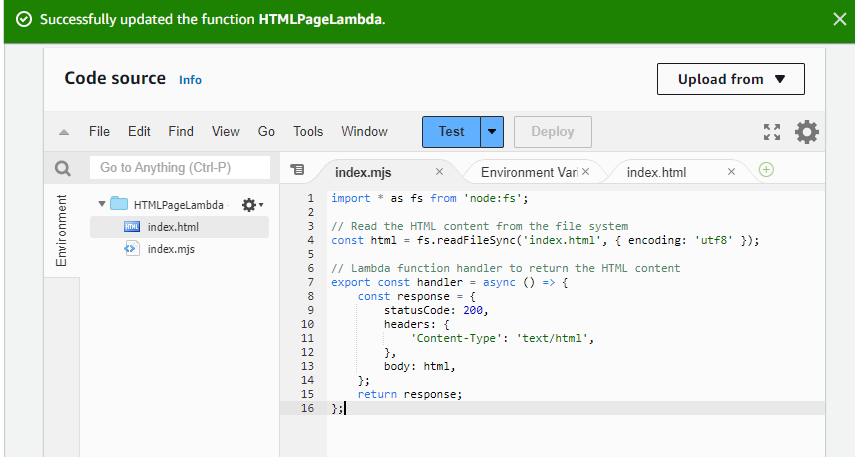
Task: Click the search magnifier icon in sidebar
Action: click(63, 168)
